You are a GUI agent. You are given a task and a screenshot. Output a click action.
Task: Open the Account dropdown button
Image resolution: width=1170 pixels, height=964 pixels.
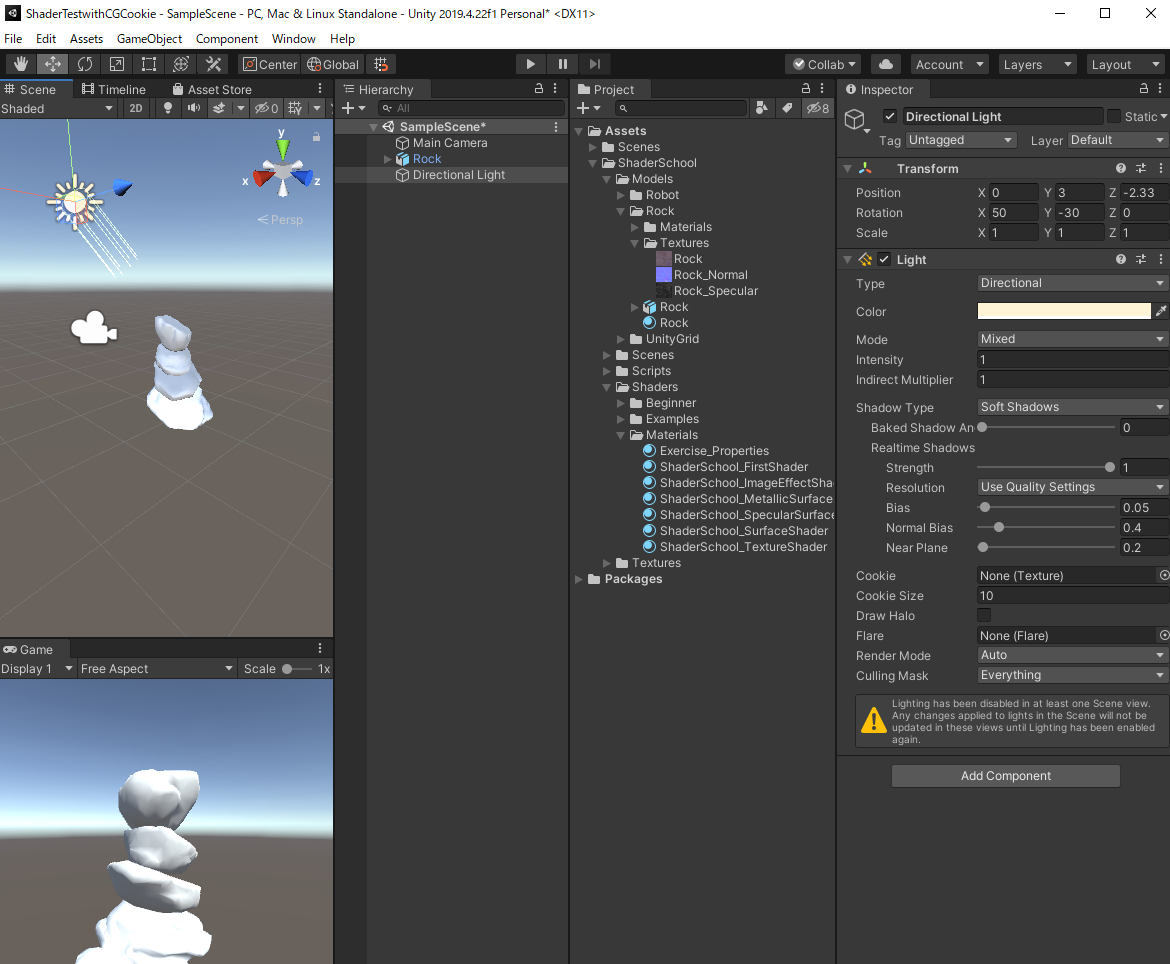click(x=949, y=64)
